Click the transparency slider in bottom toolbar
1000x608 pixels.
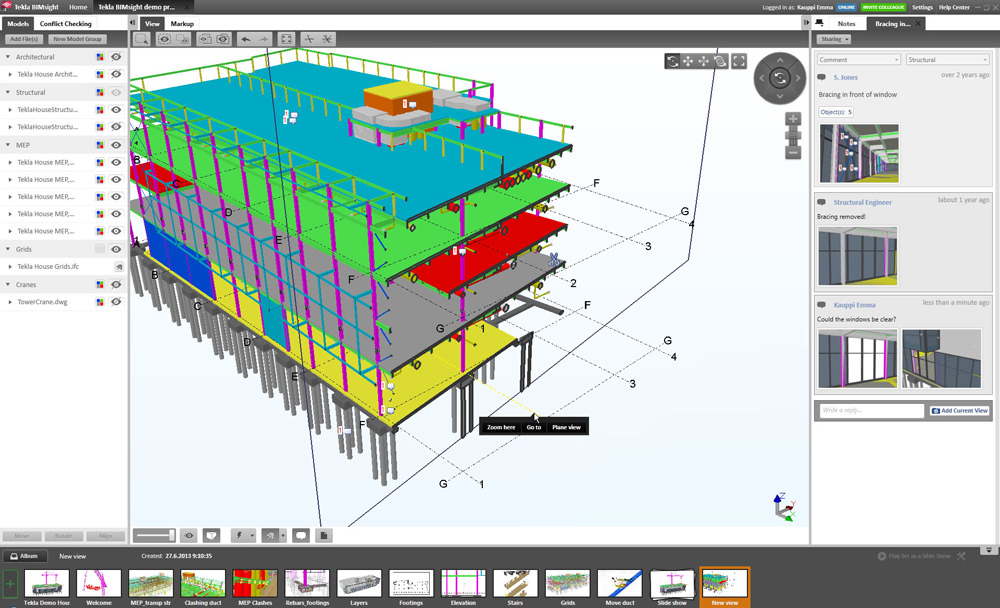(155, 535)
